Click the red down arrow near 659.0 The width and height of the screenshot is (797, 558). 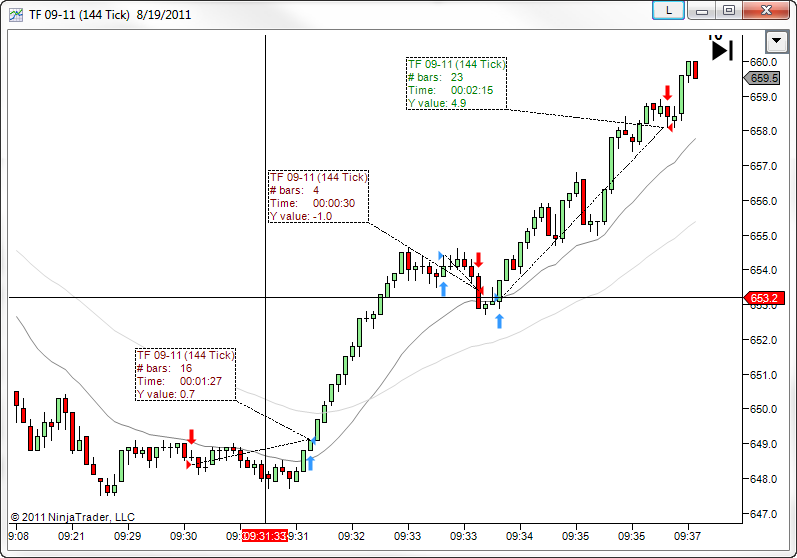pyautogui.click(x=667, y=92)
